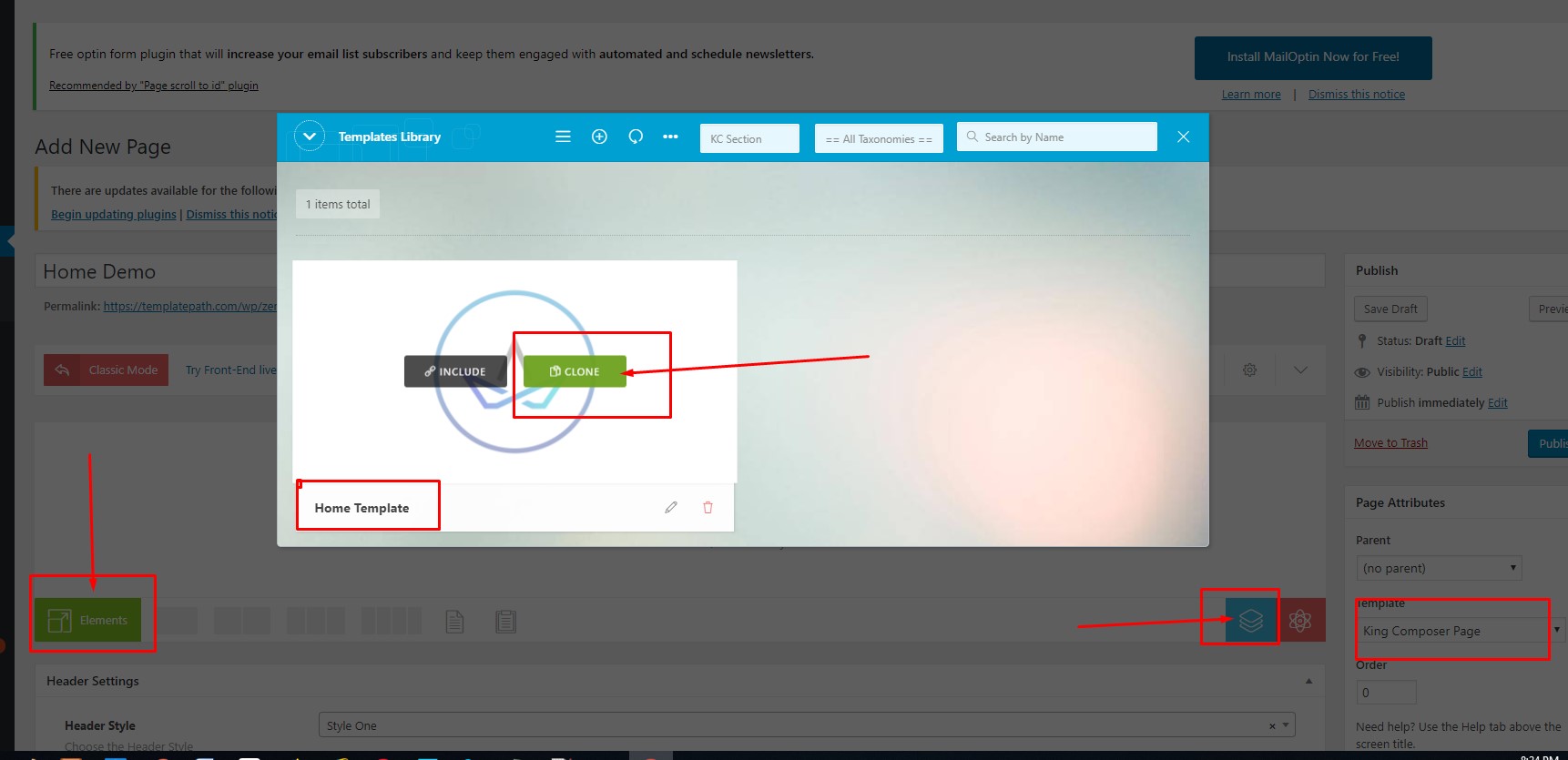Click the green CLONE button
The width and height of the screenshot is (1568, 760).
click(x=575, y=371)
